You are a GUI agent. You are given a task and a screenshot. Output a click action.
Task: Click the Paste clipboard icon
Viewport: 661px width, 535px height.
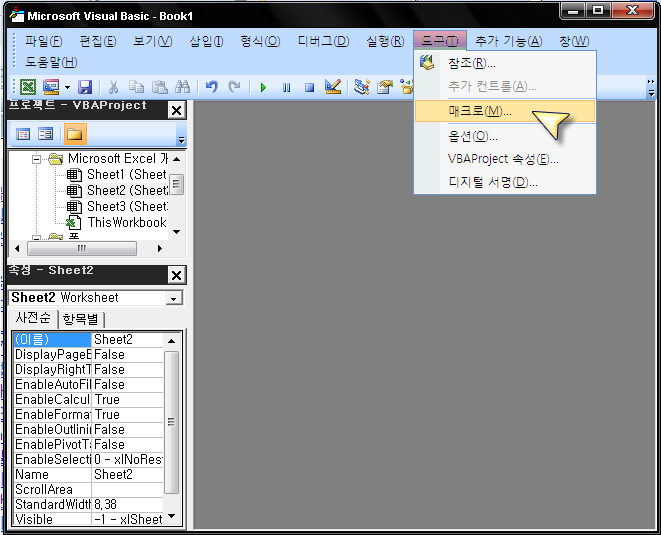click(160, 87)
